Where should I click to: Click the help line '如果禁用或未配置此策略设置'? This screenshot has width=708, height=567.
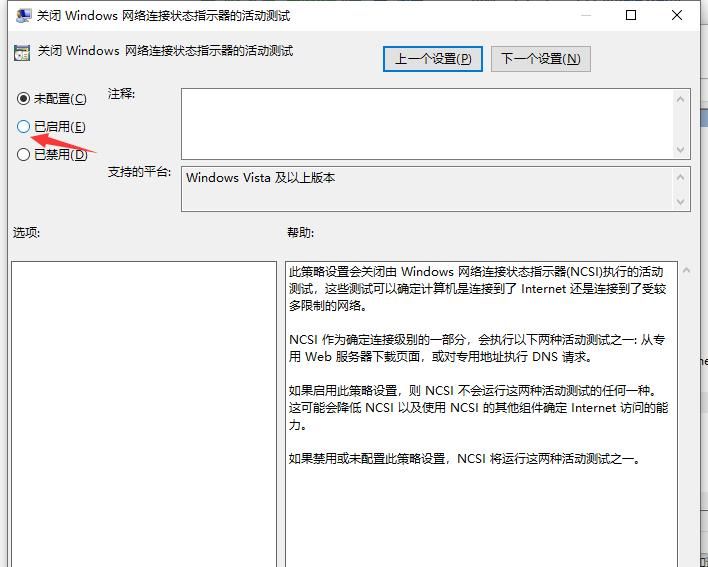tap(465, 459)
